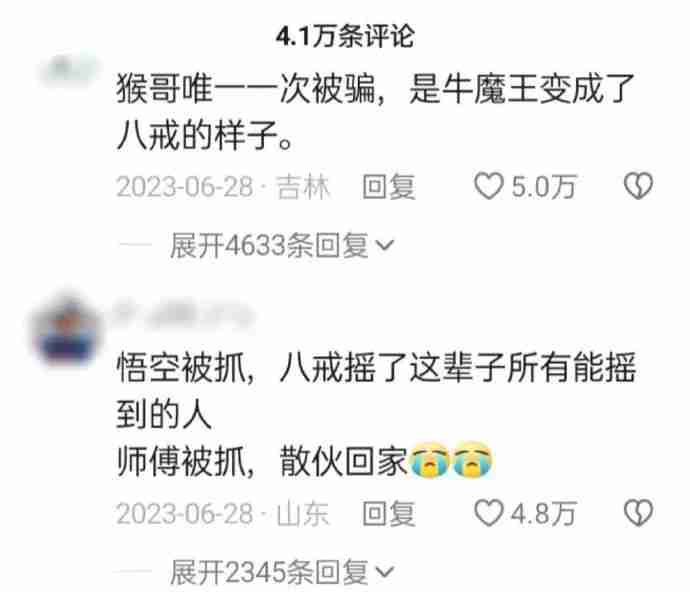Like the 猴哥 comment with heart icon
690x592 pixels.
(x=488, y=186)
